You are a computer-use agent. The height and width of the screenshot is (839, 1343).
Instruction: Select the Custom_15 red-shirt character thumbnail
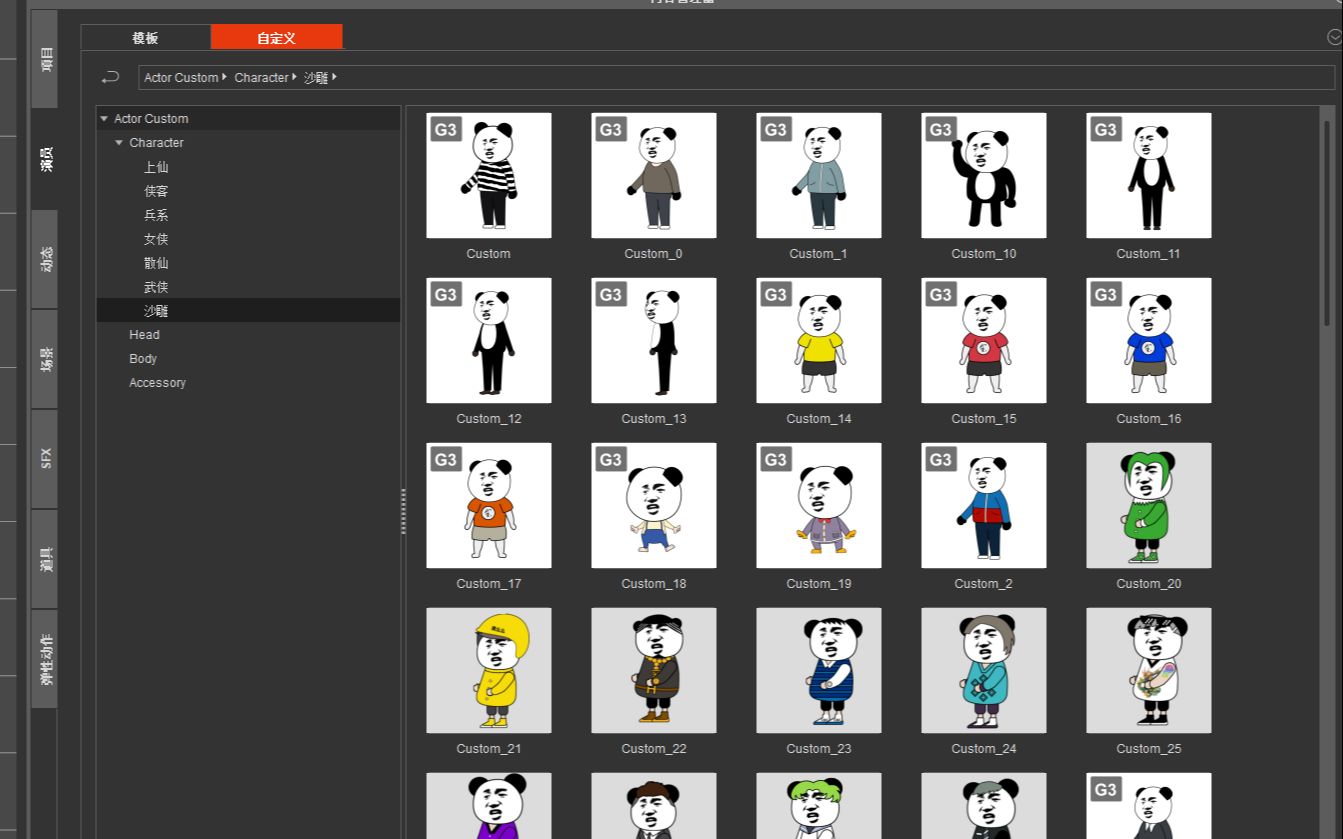click(984, 340)
